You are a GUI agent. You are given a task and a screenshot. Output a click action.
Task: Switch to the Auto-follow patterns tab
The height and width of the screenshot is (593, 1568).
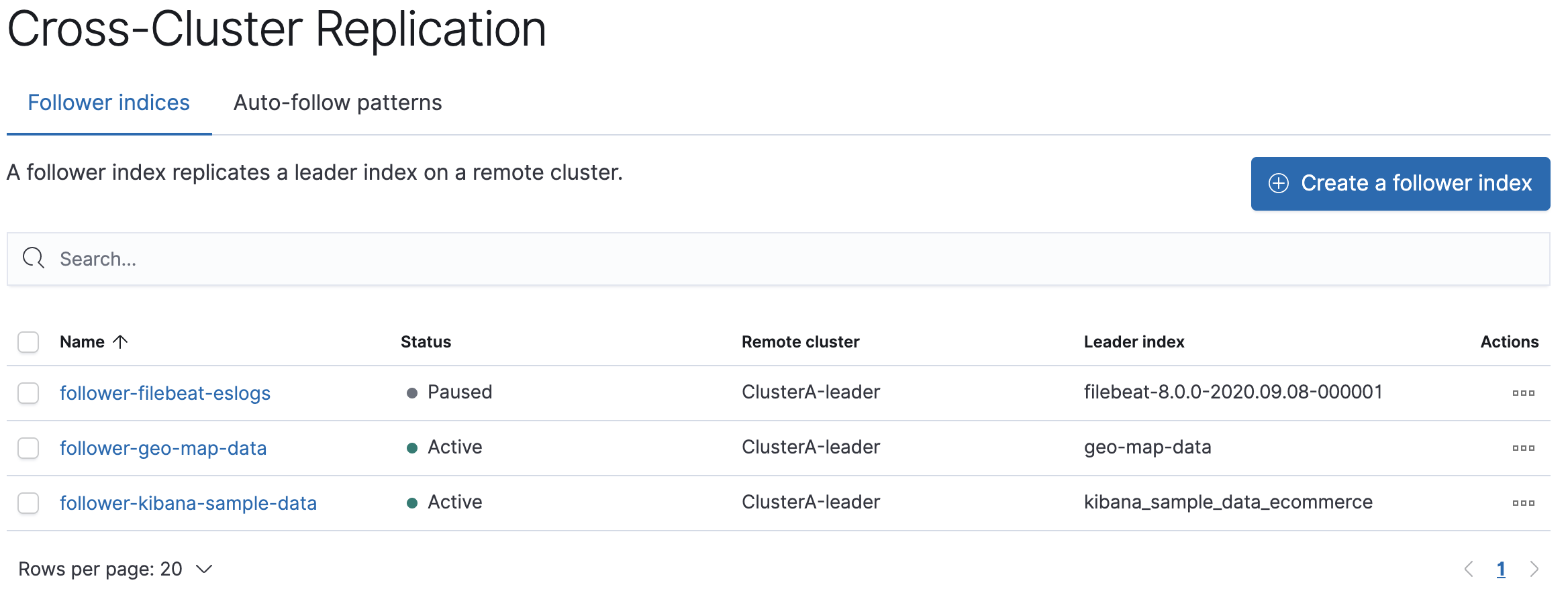(337, 102)
